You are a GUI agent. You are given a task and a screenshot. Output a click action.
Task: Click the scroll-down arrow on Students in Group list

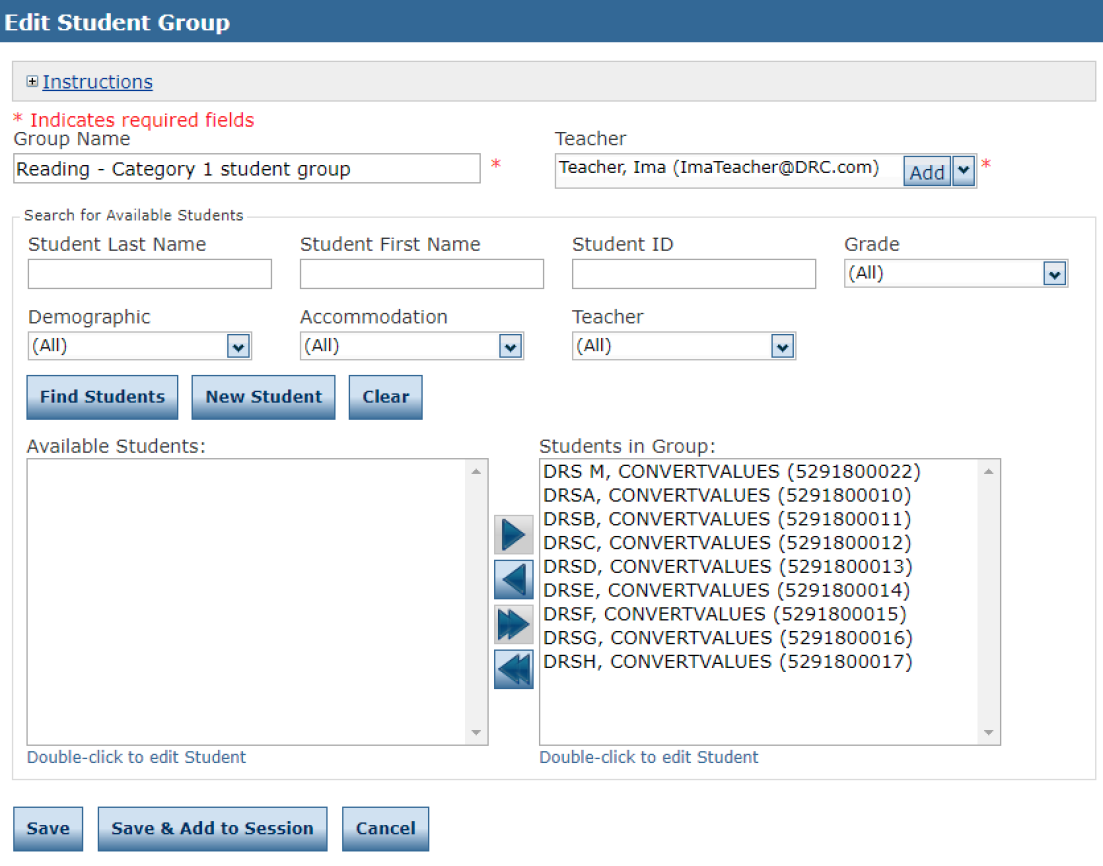coord(989,733)
